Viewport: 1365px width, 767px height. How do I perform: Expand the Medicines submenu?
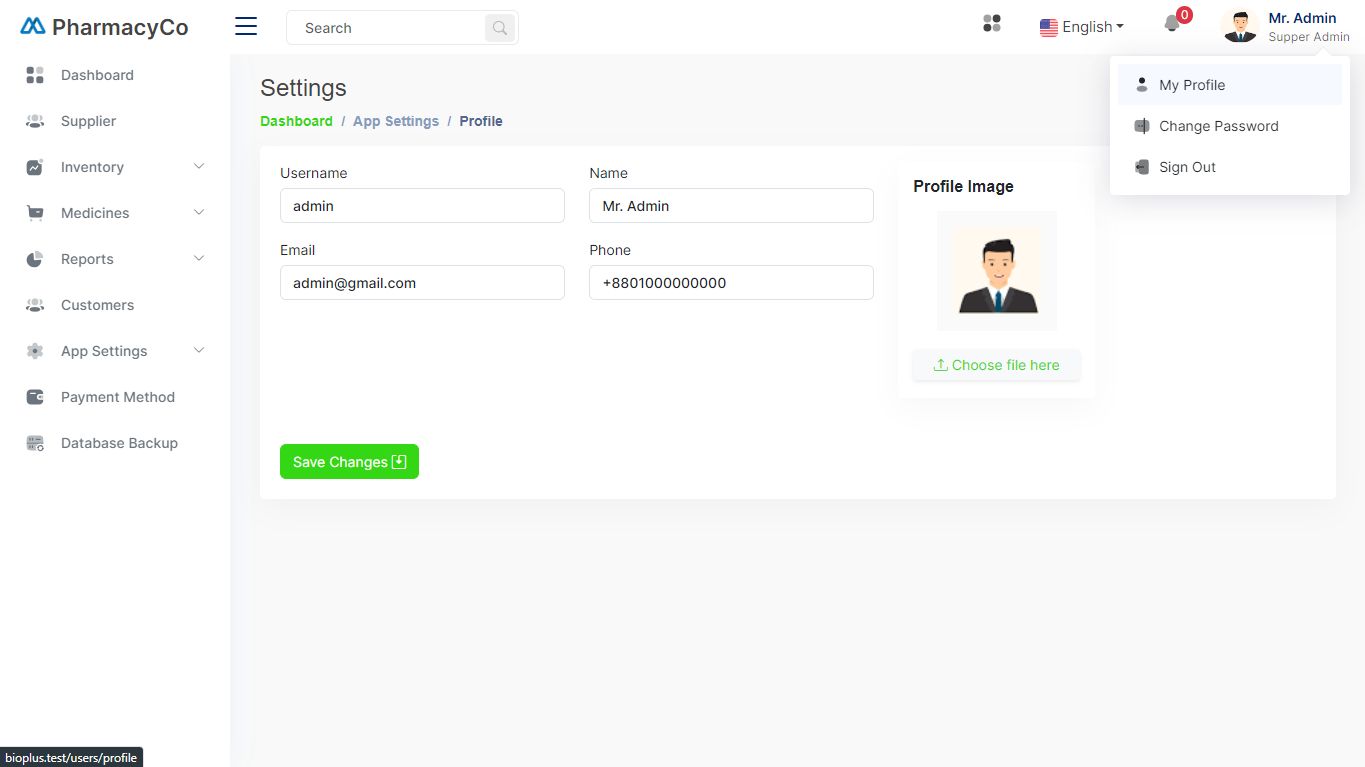pos(198,213)
